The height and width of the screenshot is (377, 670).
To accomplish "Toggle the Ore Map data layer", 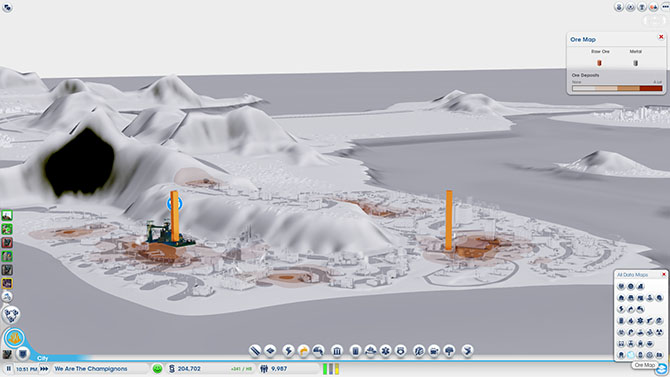I will (x=631, y=355).
